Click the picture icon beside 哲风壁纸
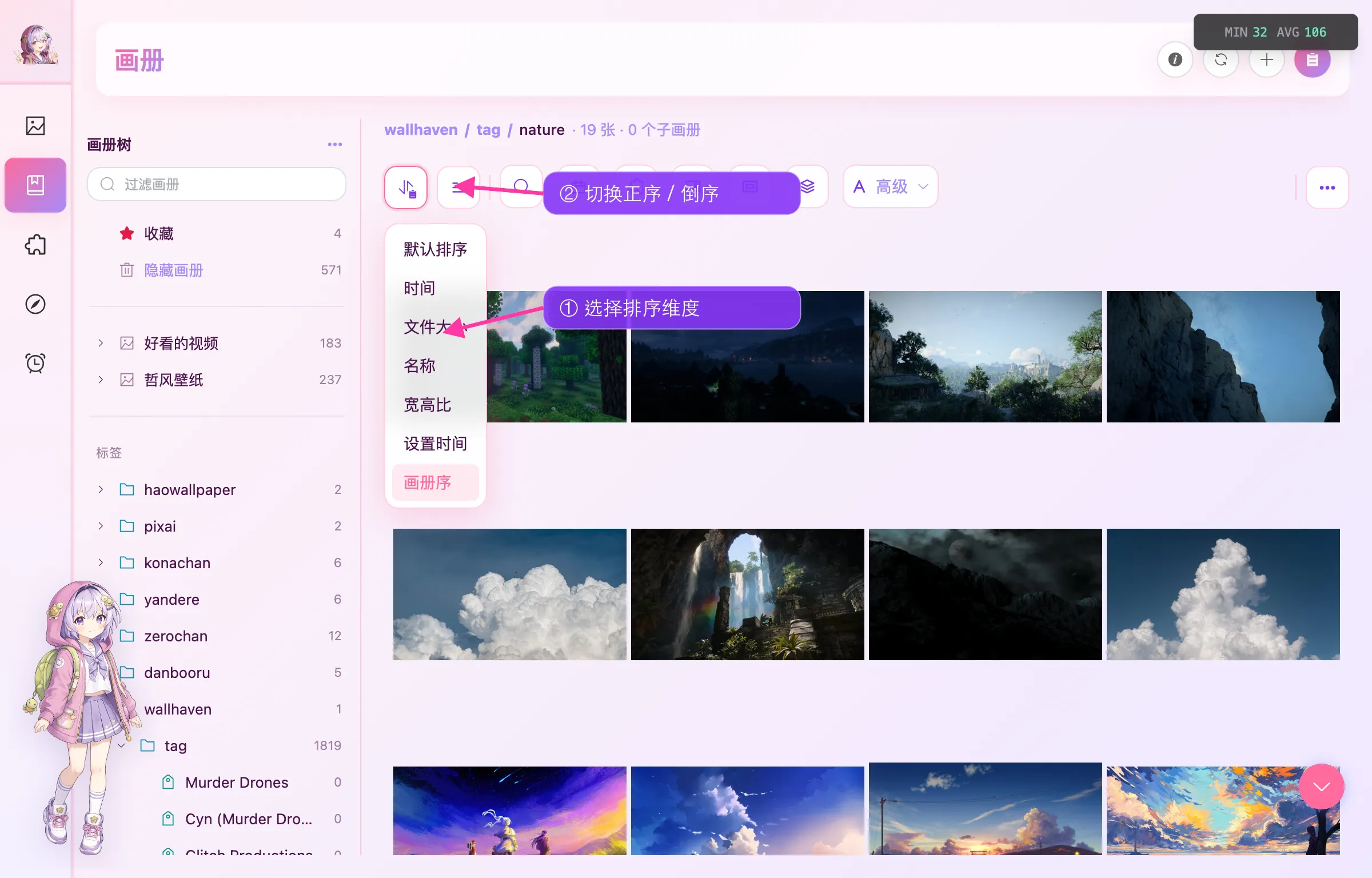1372x878 pixels. (x=127, y=380)
